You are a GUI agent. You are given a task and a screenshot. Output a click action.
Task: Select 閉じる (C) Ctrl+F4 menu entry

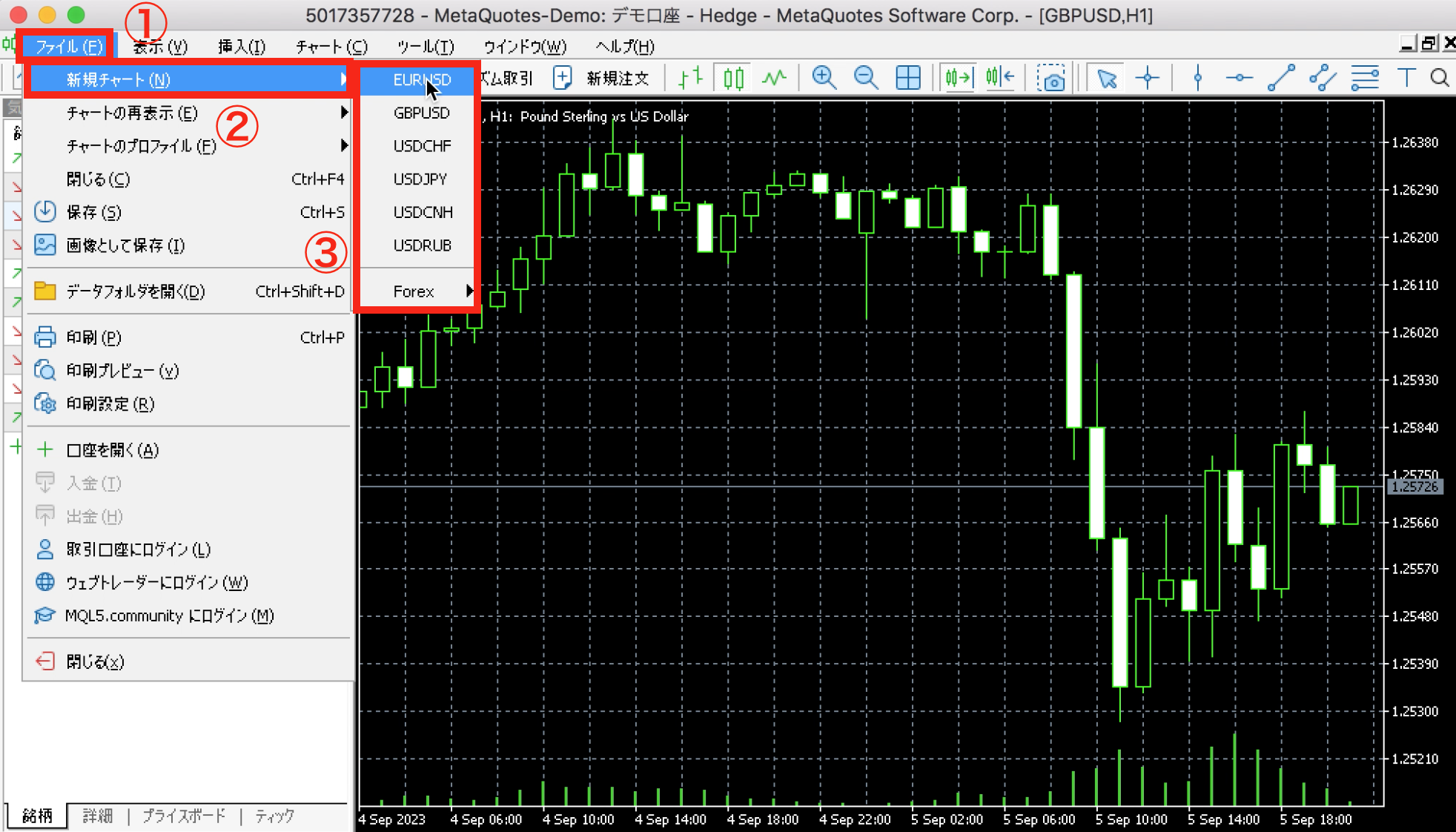[189, 179]
